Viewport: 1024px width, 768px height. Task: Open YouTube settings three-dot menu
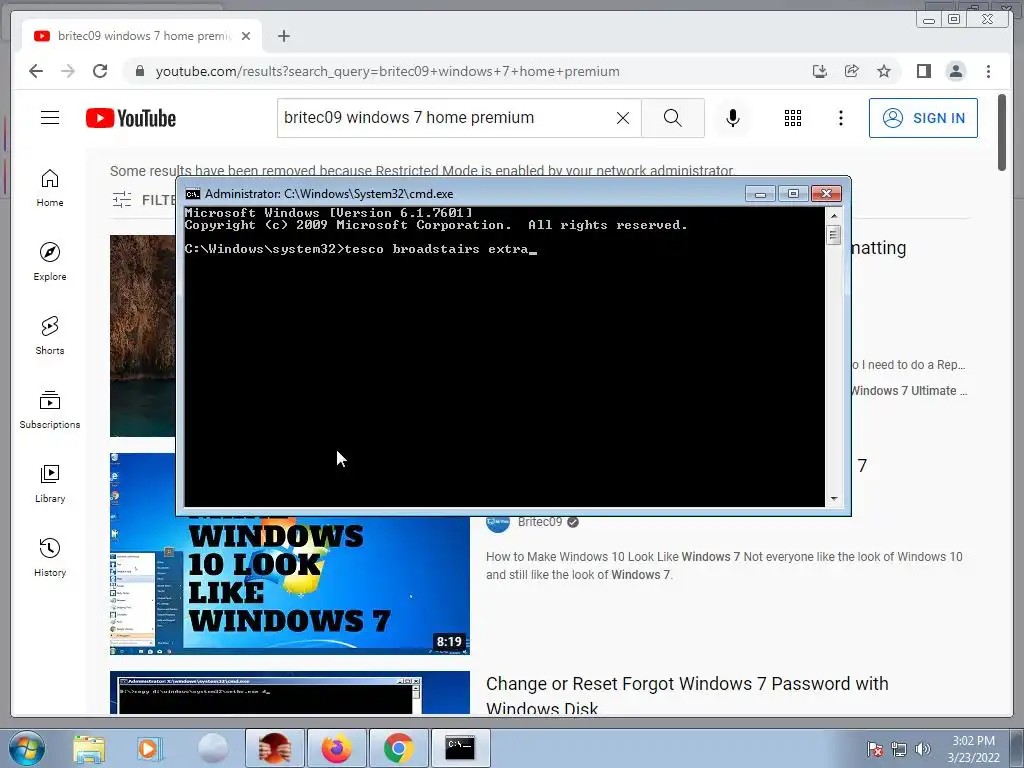pyautogui.click(x=841, y=118)
